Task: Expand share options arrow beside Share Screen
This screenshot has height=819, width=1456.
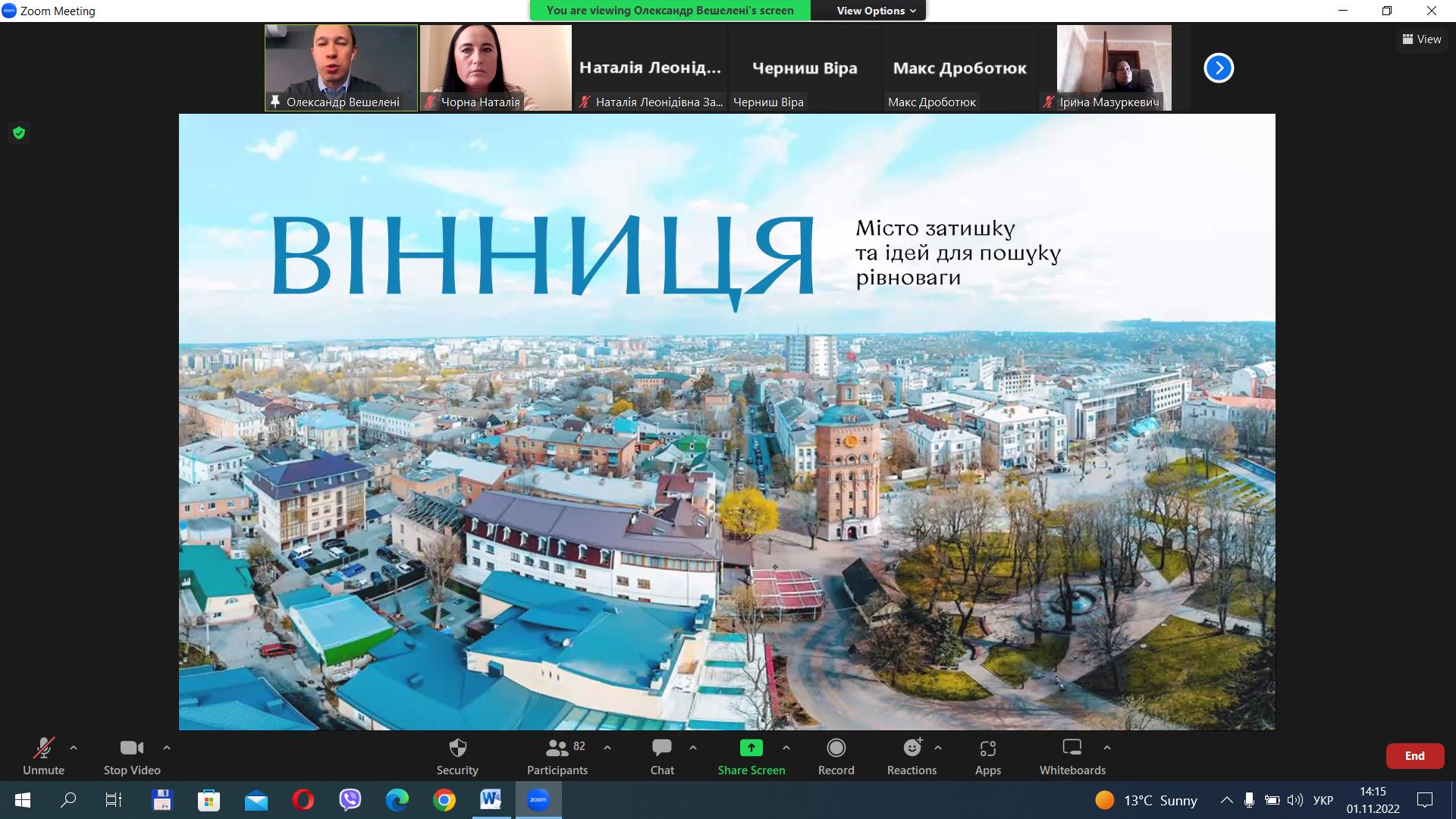Action: click(x=786, y=748)
